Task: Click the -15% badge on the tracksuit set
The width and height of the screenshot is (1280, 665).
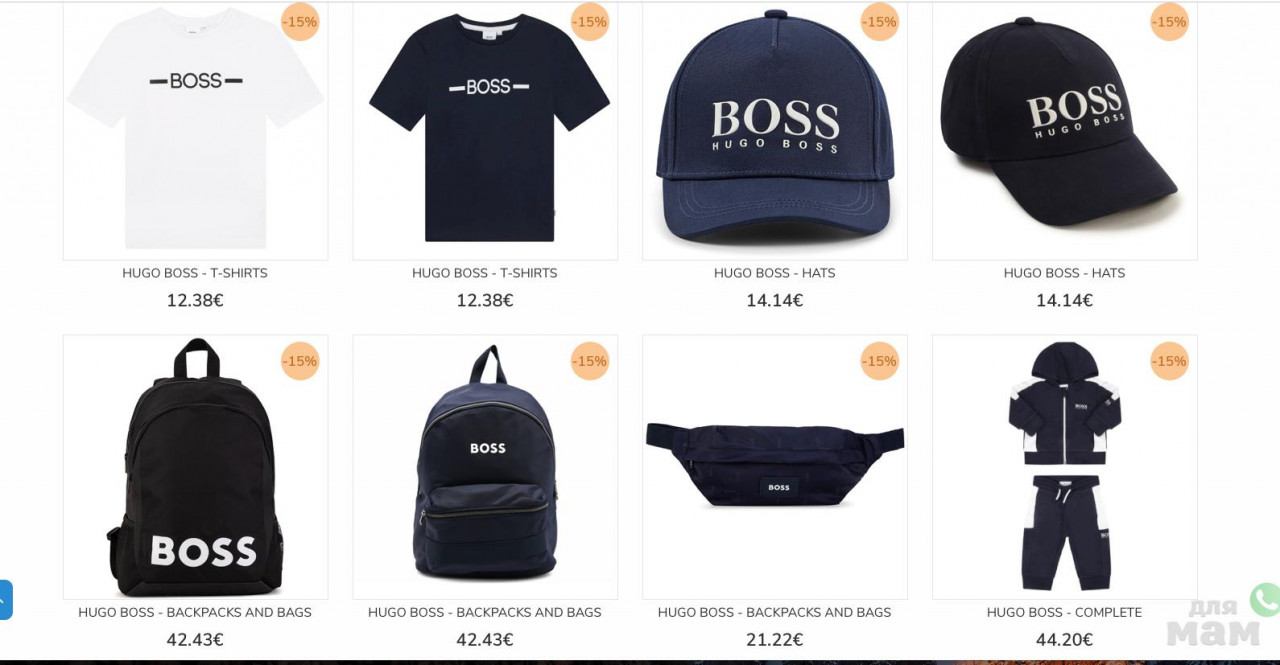Action: (x=1169, y=361)
